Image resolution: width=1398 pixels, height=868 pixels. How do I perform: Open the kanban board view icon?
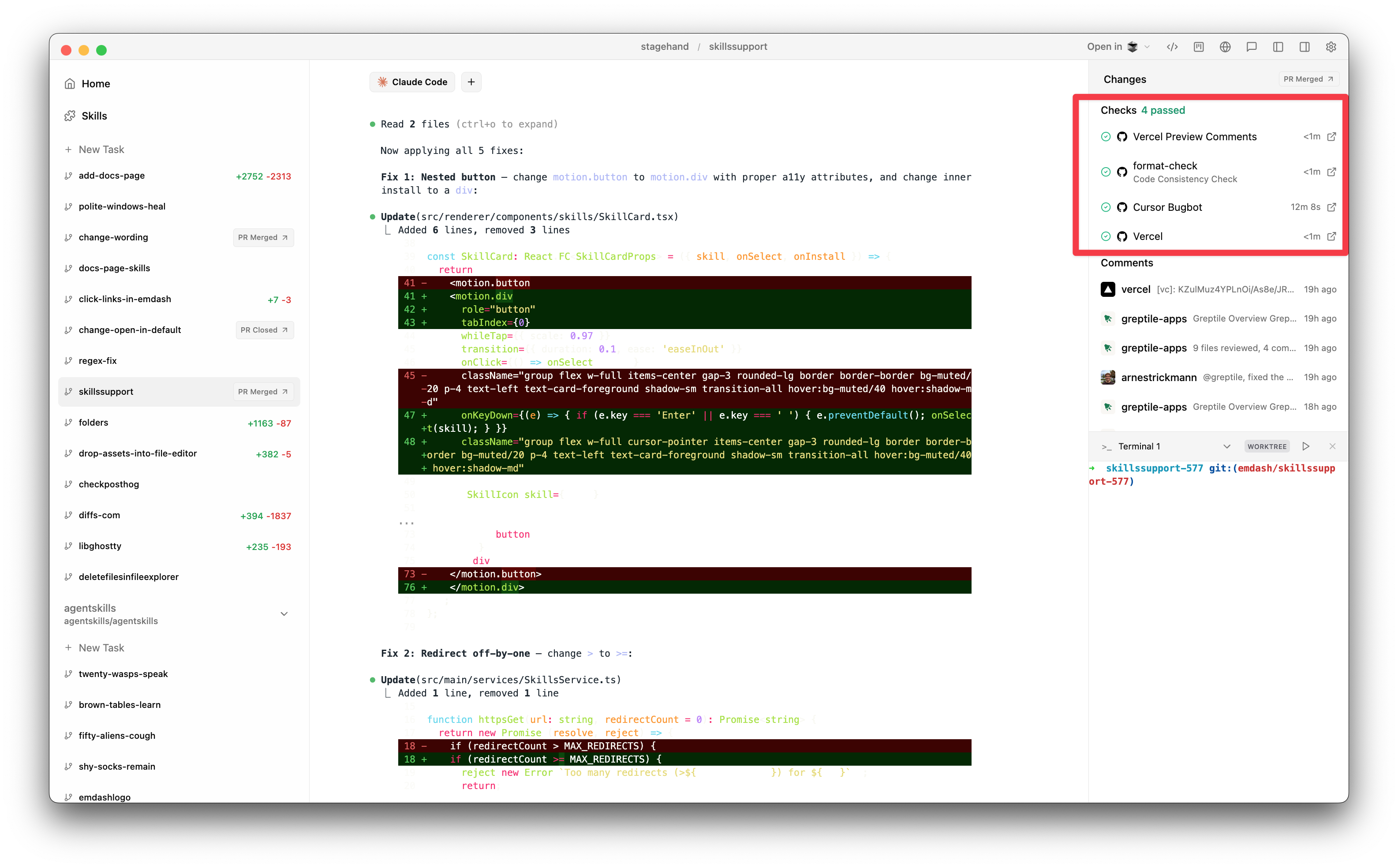[1198, 47]
